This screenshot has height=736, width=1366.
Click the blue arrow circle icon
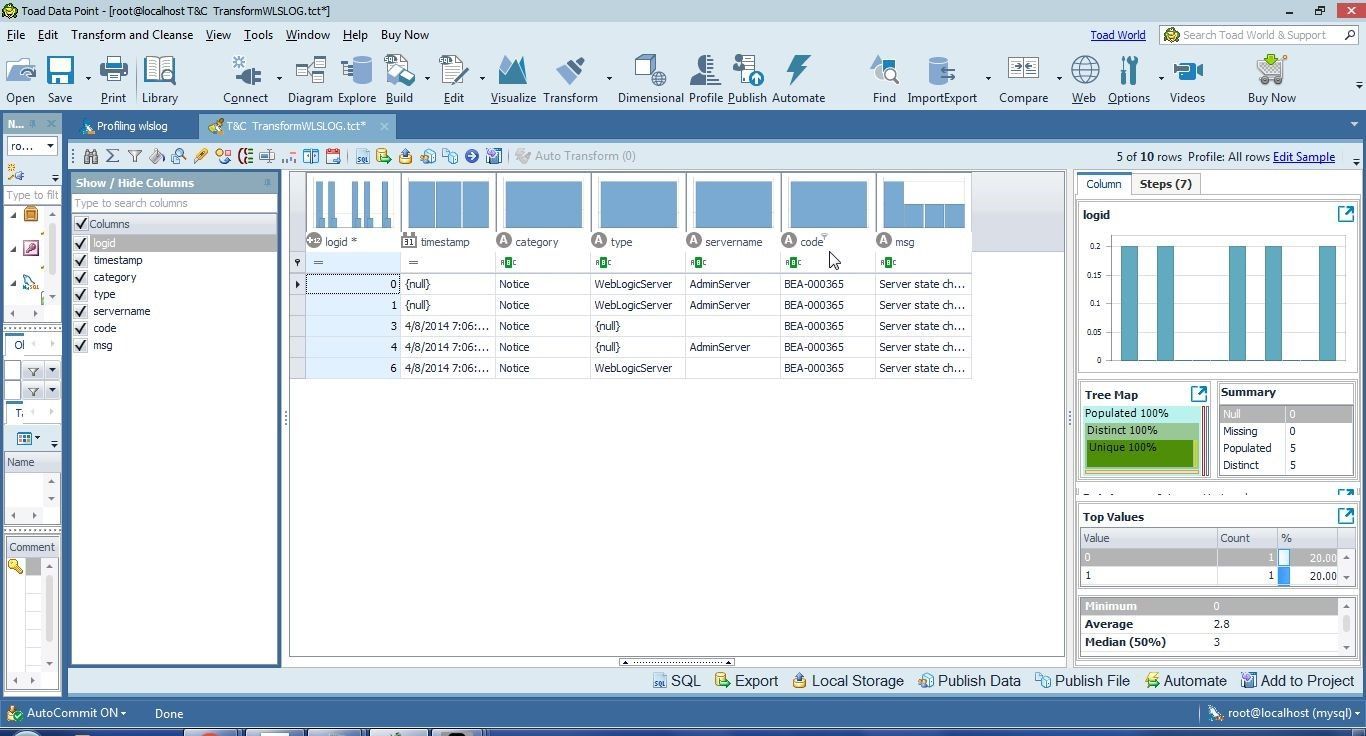(x=472, y=156)
